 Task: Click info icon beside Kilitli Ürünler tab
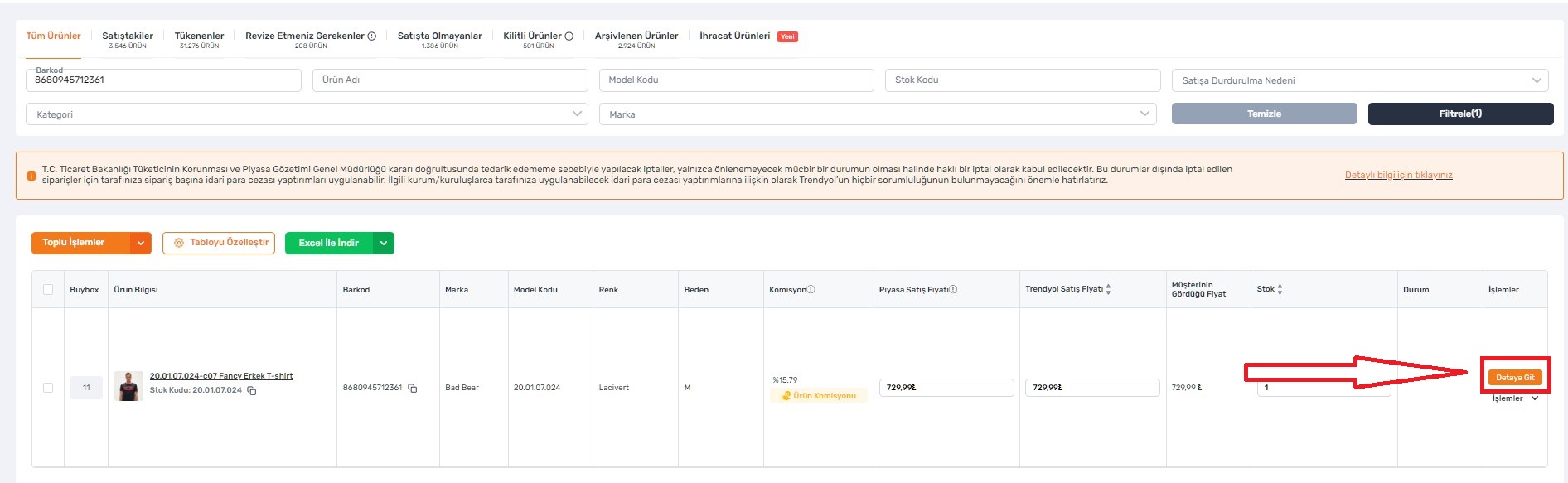[569, 36]
